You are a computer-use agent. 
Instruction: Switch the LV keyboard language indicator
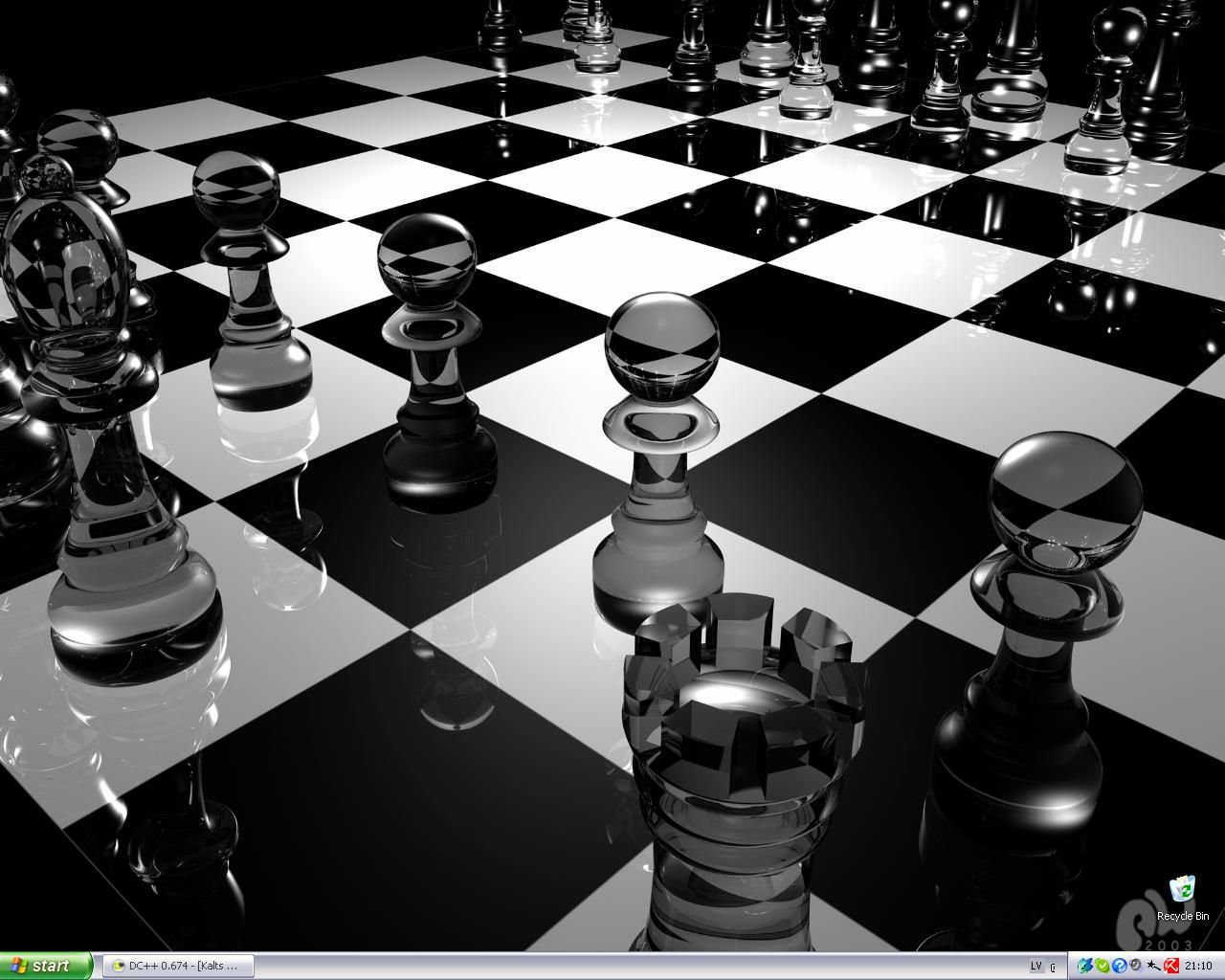(1036, 966)
